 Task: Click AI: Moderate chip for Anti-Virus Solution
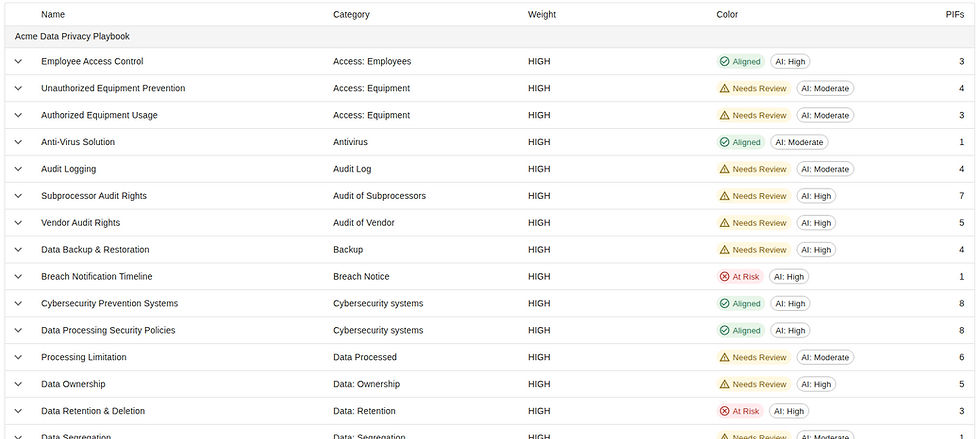pyautogui.click(x=799, y=142)
